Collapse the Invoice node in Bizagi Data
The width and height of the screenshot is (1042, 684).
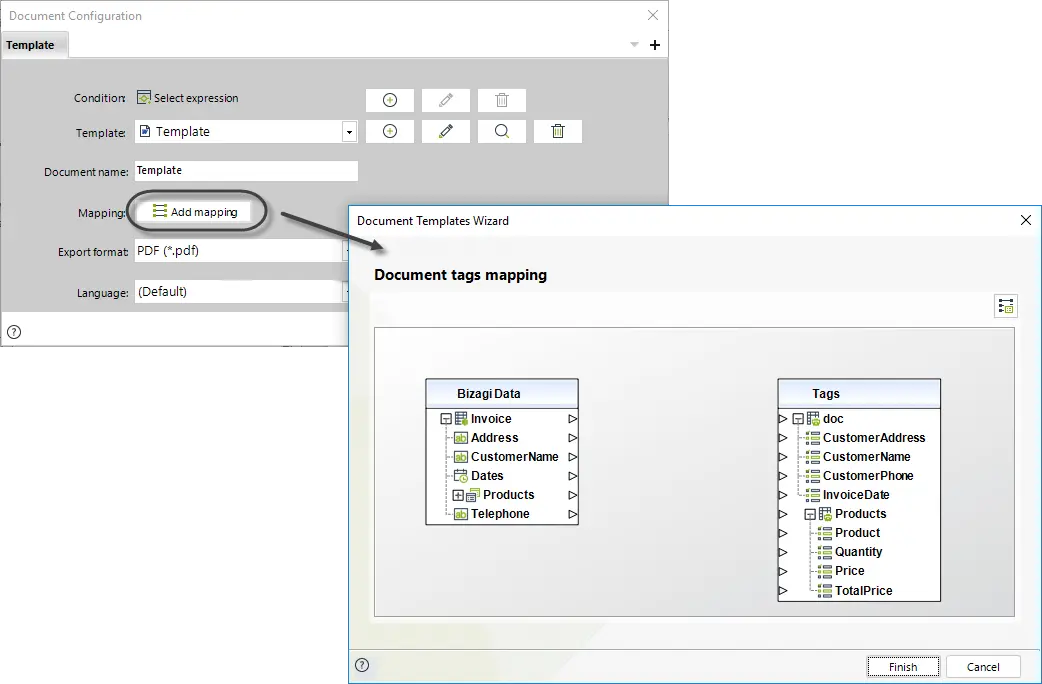(446, 419)
